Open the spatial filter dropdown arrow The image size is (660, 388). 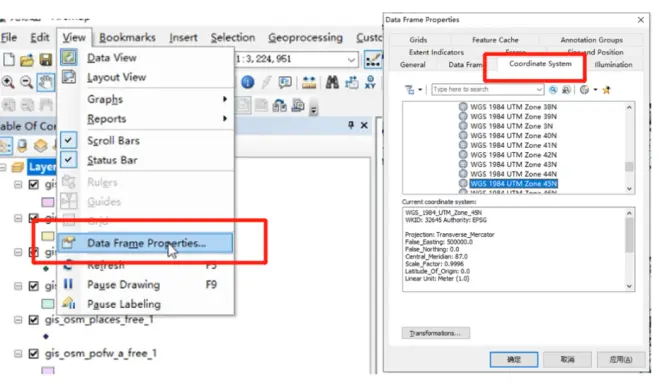click(x=420, y=90)
